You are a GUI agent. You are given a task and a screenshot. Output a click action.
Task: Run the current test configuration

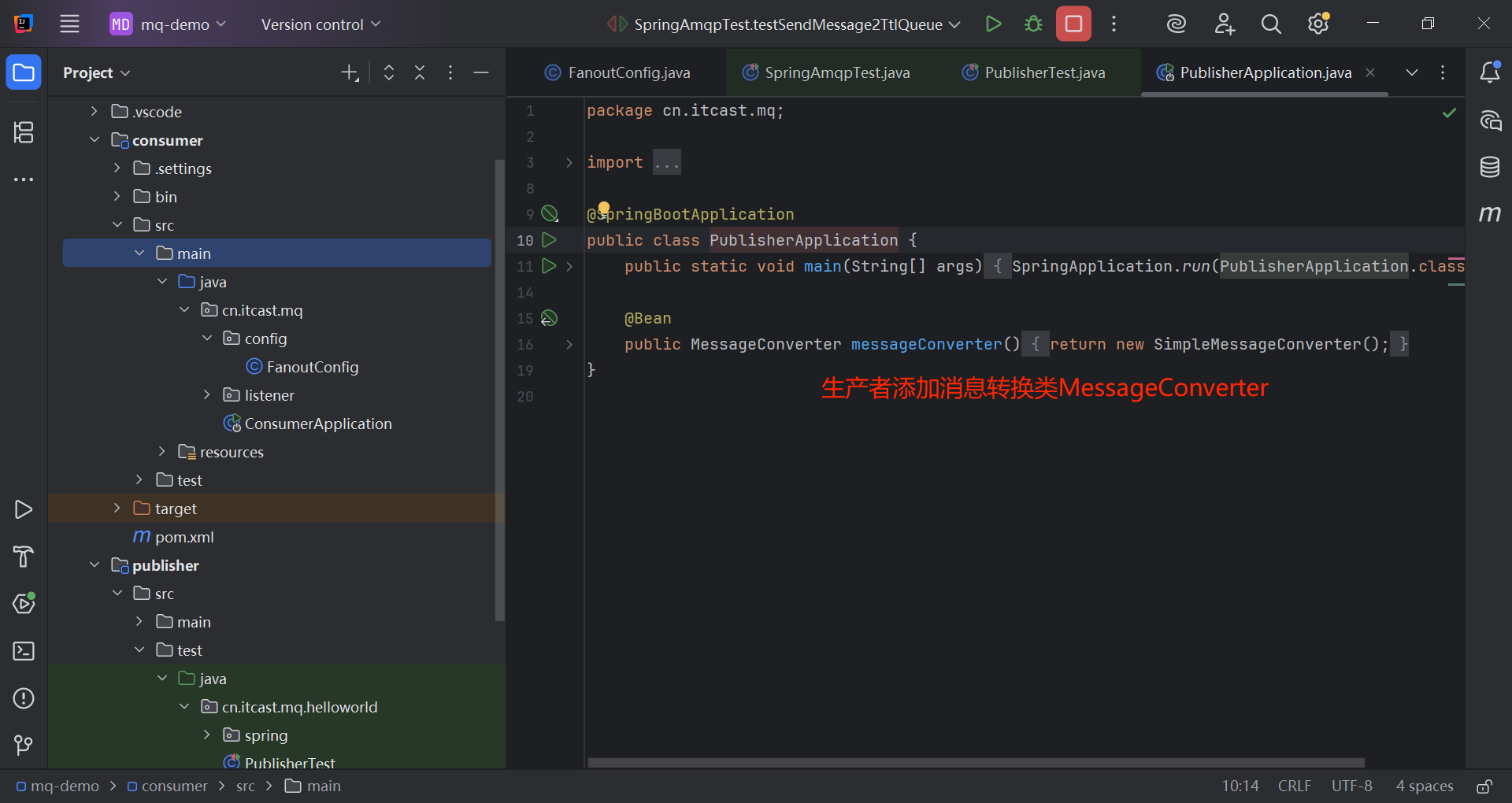(x=994, y=24)
